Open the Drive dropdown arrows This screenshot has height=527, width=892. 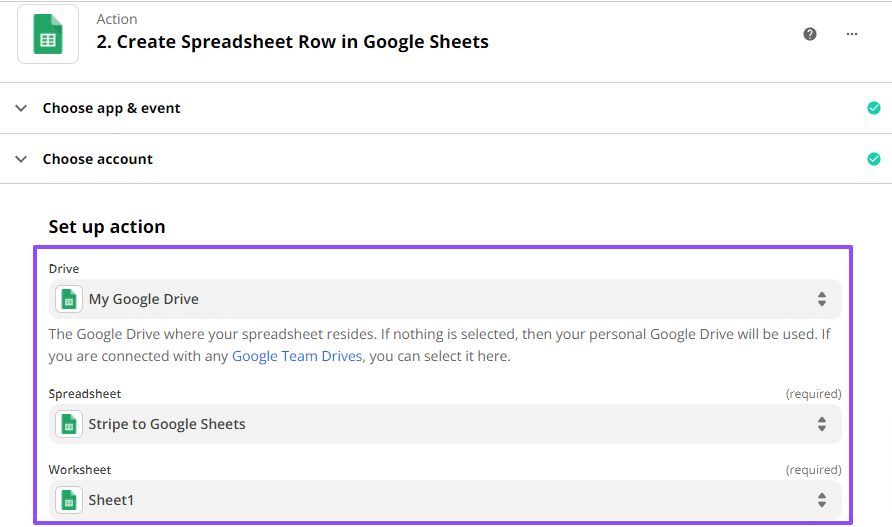point(821,299)
